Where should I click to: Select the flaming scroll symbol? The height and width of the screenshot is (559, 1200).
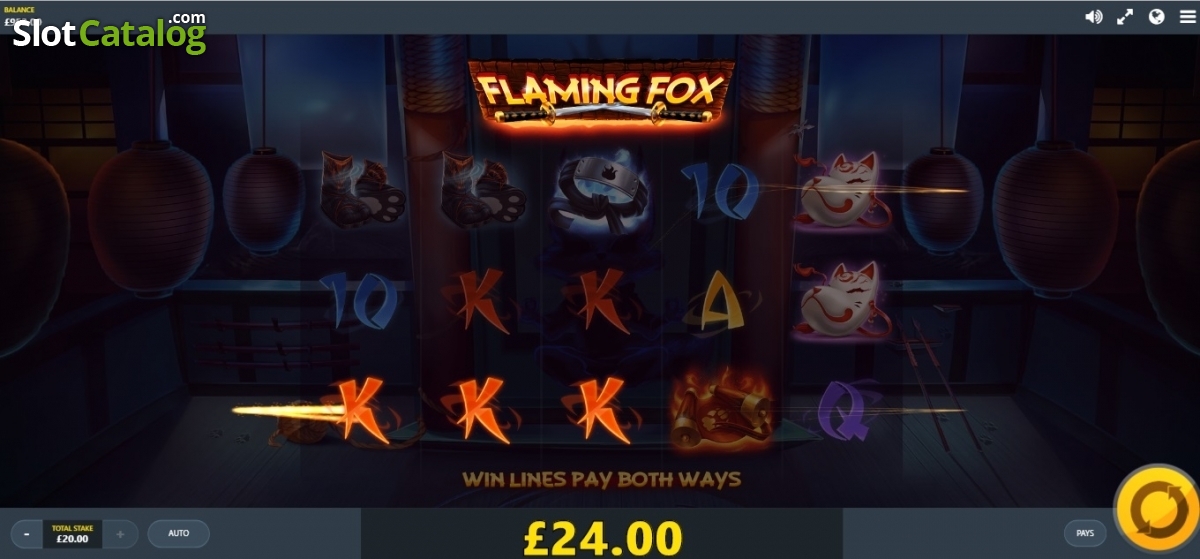pyautogui.click(x=722, y=408)
